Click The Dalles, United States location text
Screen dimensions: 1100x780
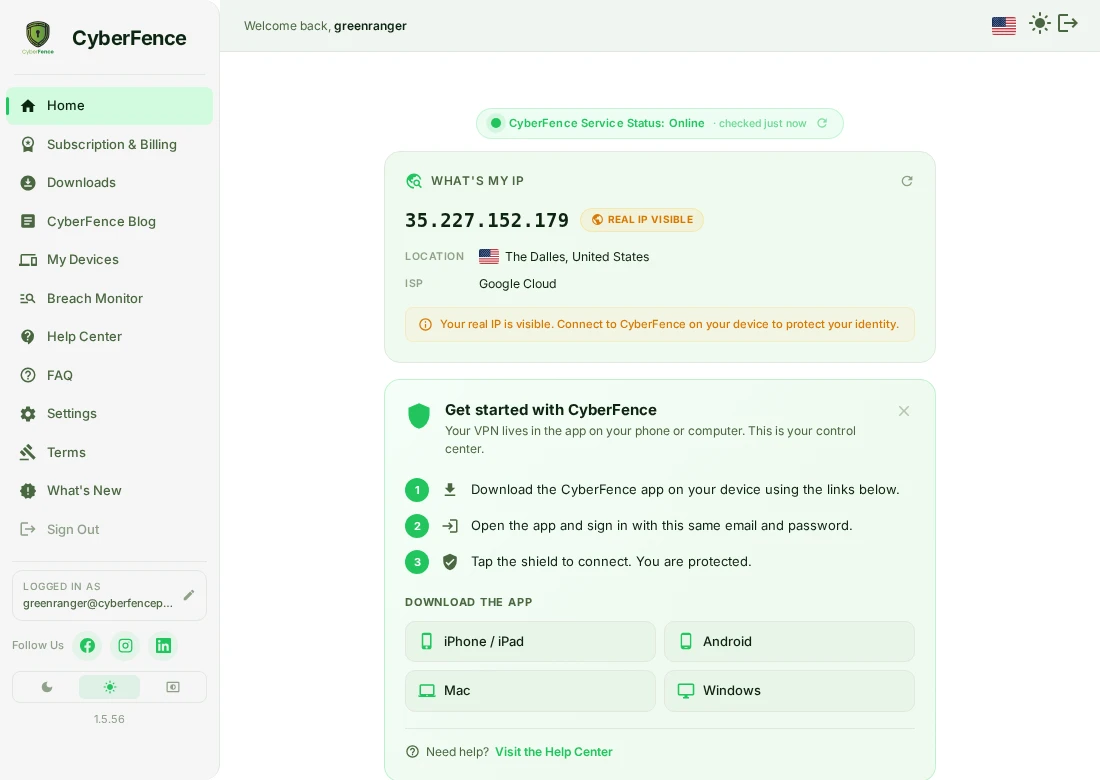point(577,257)
